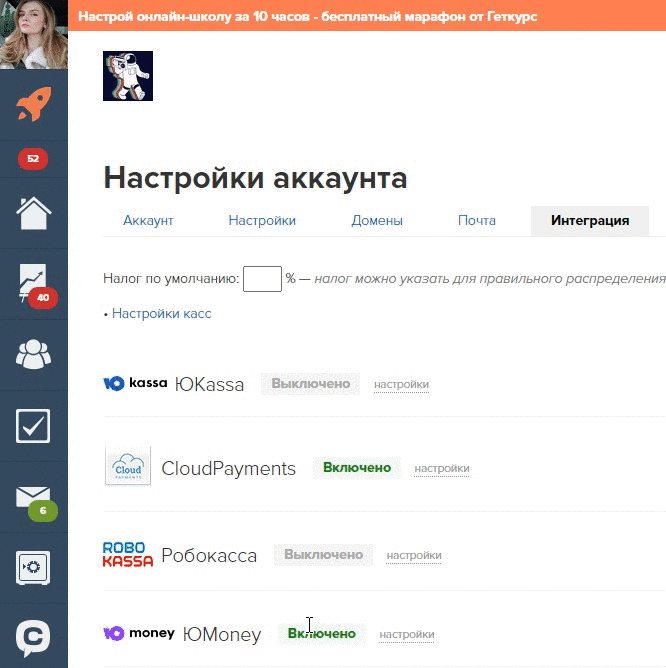Focus the default tax percentage field
The height and width of the screenshot is (668, 666).
tap(262, 279)
